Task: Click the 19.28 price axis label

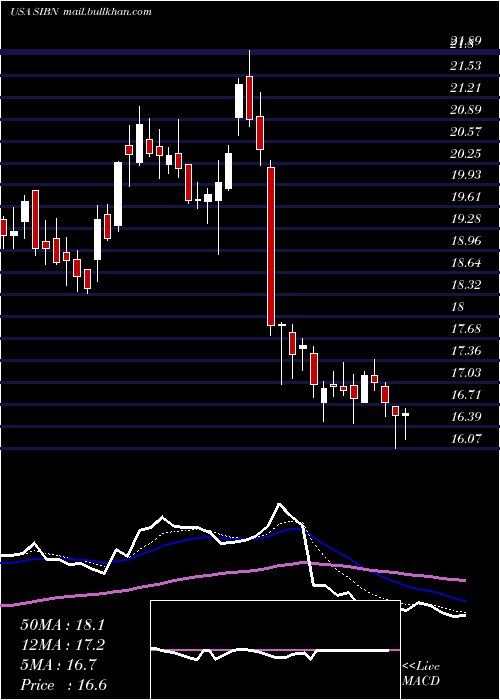Action: 466,219
